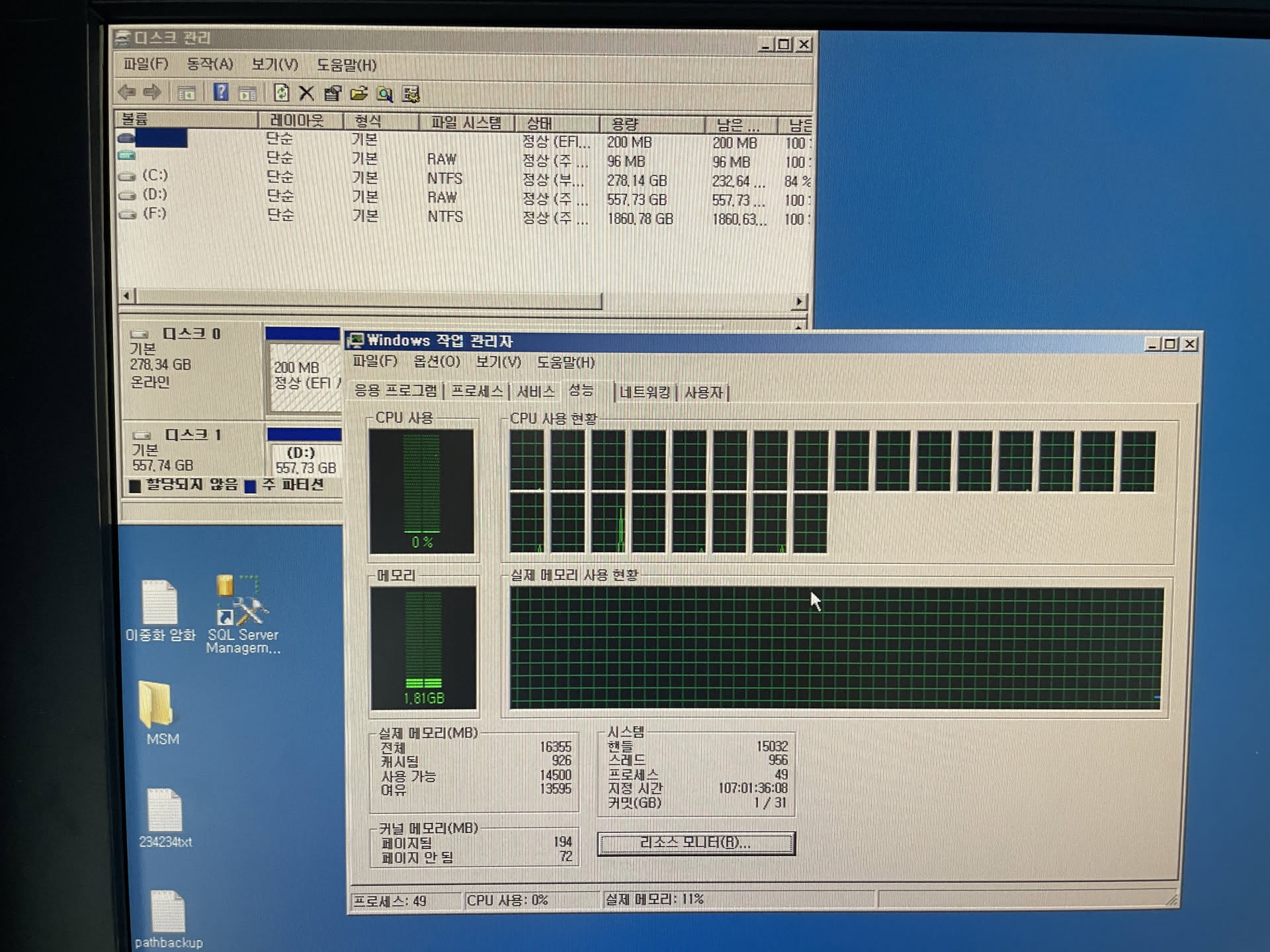Open the 동작(A) menu in Disk Management
Image resolution: width=1270 pixels, height=952 pixels.
209,64
